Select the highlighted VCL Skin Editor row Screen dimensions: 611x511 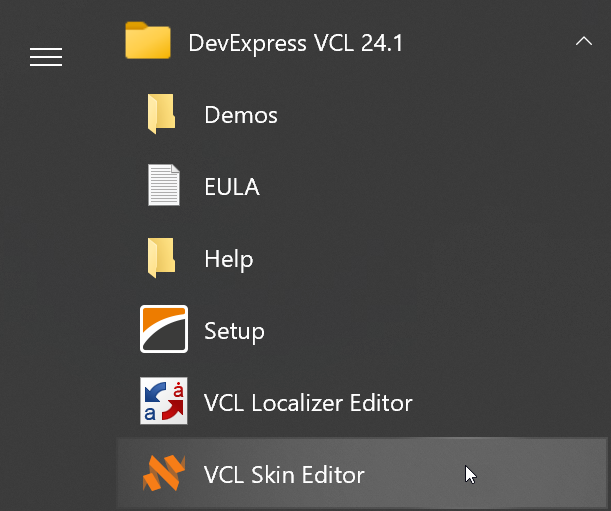pos(420,474)
